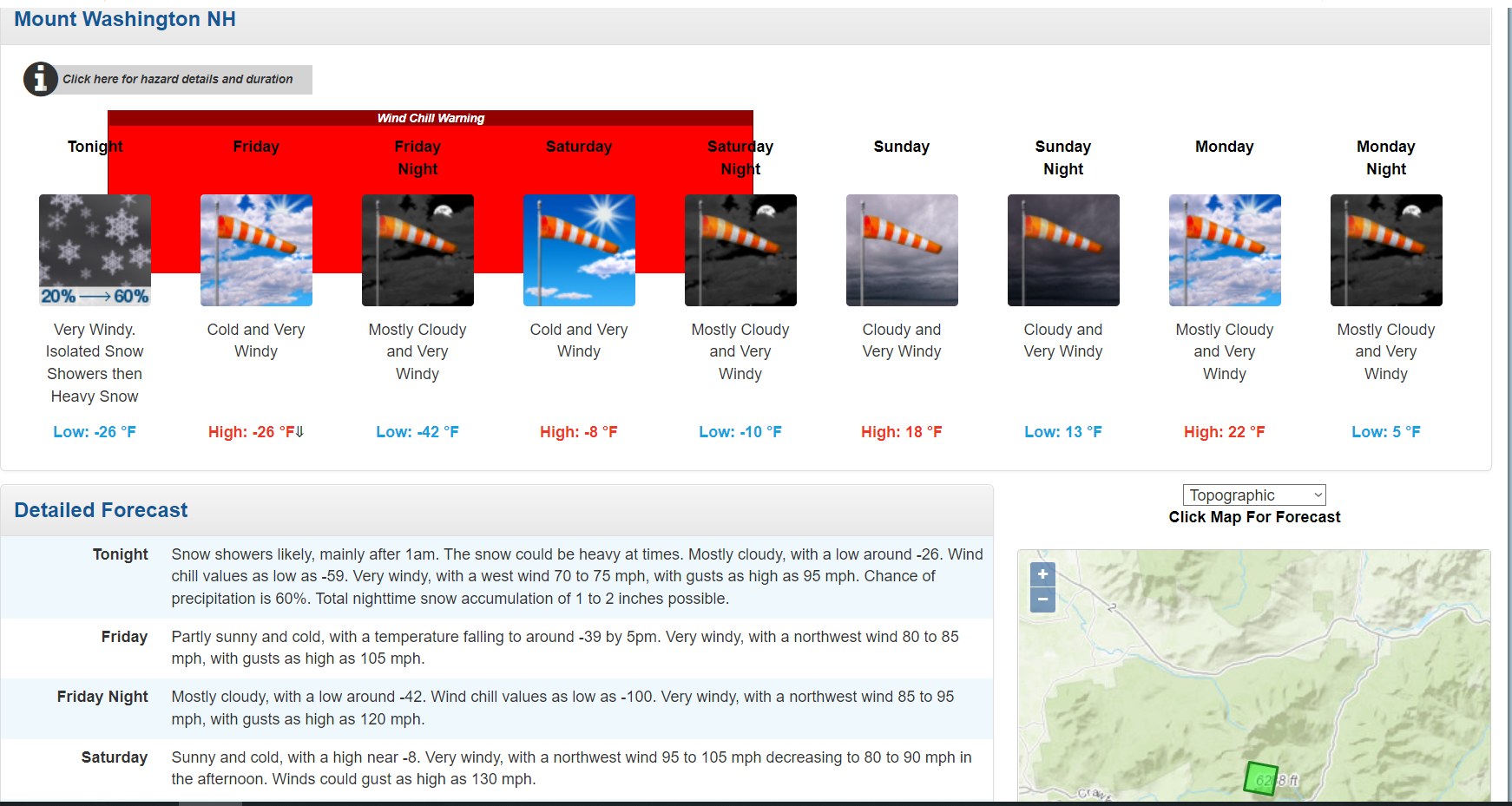Click the green forecast area marker on map

pos(1261,778)
